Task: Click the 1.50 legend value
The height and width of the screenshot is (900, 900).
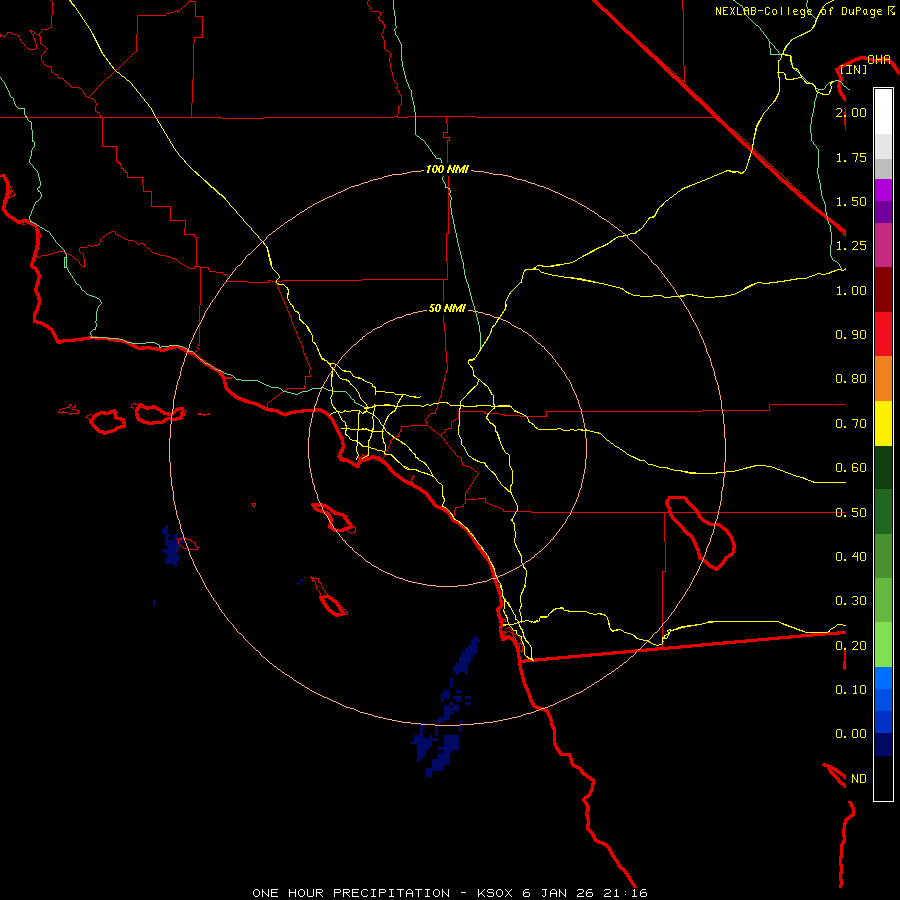Action: point(851,201)
